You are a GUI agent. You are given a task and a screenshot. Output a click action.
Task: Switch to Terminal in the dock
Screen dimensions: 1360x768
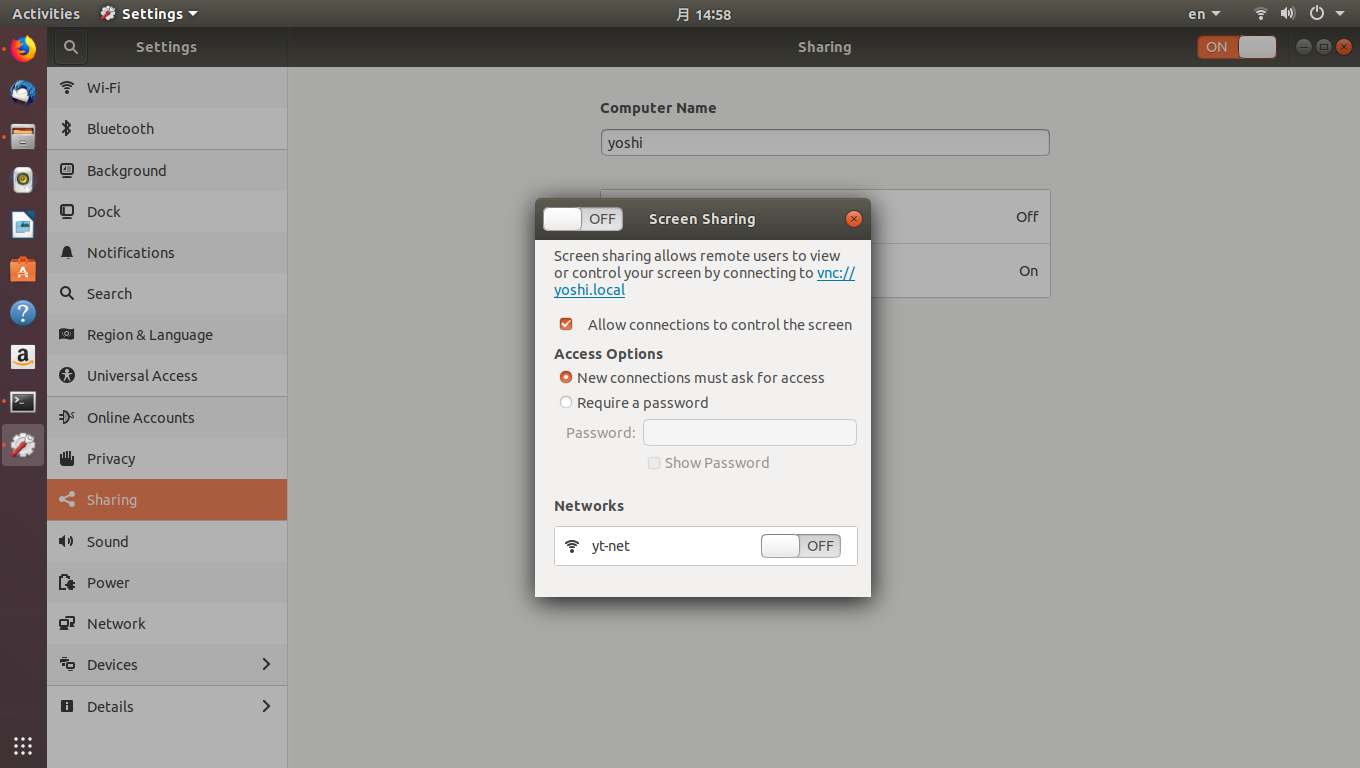click(23, 401)
